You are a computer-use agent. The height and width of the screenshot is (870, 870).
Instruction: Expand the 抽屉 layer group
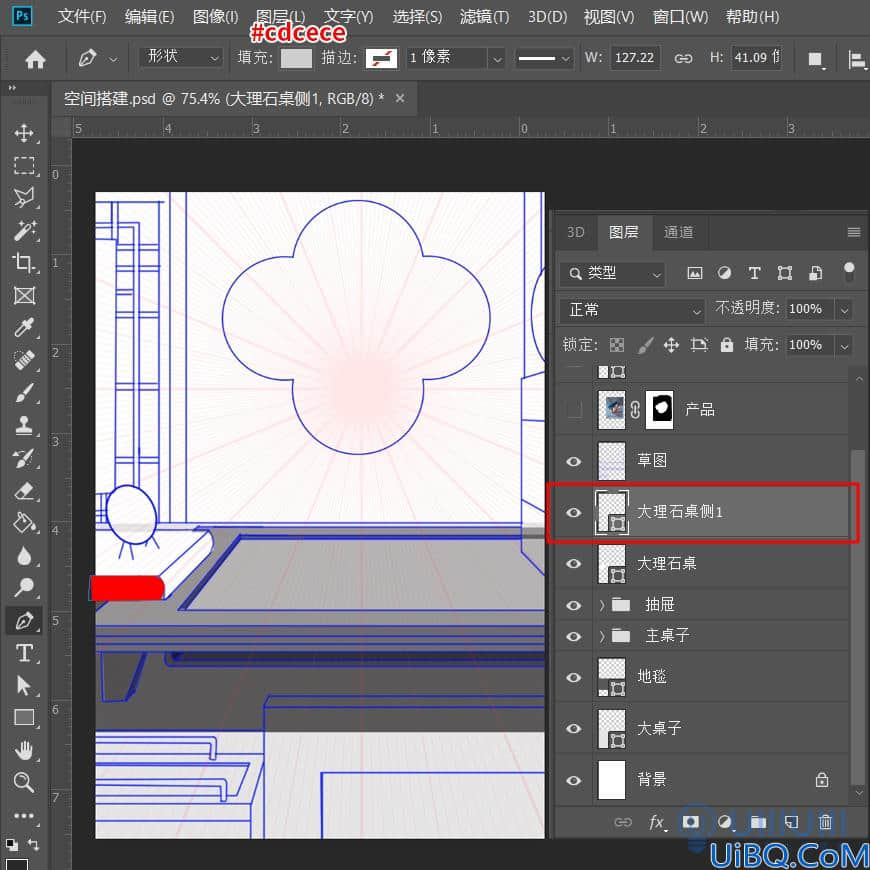[x=601, y=605]
